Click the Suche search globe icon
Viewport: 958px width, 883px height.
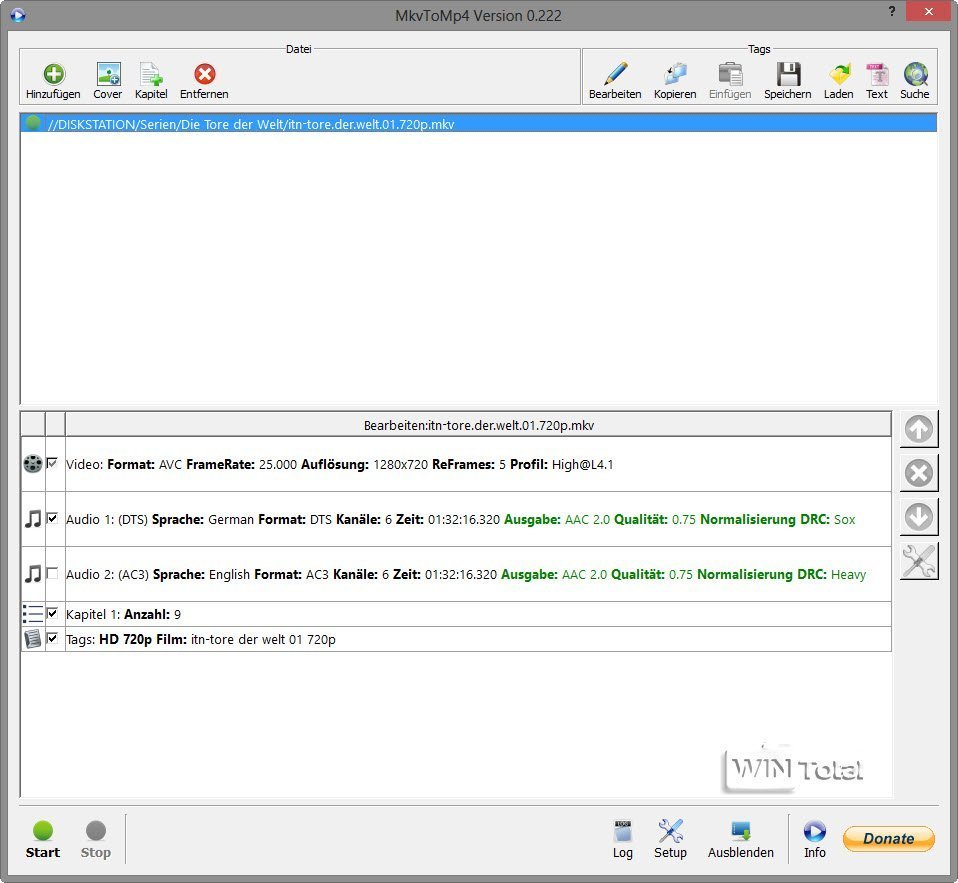(x=914, y=75)
